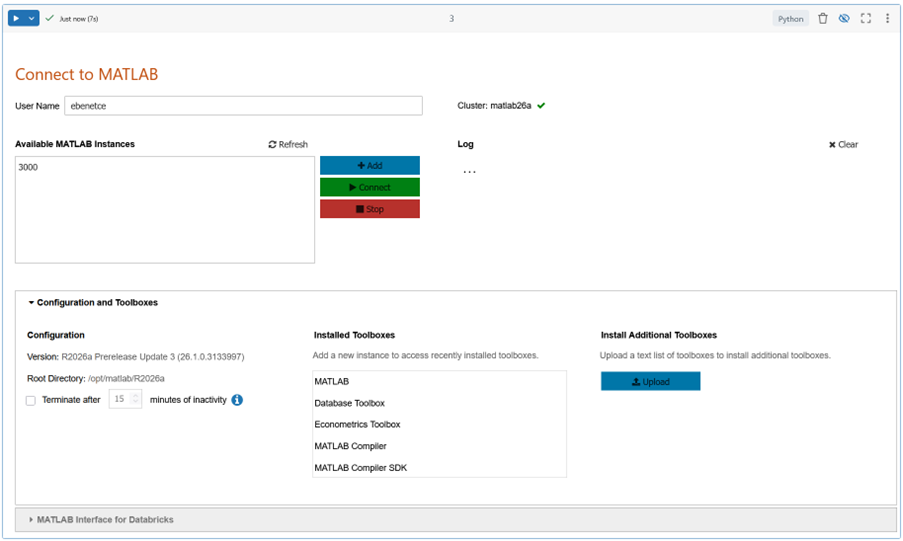Open the cell kebab menu
This screenshot has width=903, height=541.
[x=887, y=18]
